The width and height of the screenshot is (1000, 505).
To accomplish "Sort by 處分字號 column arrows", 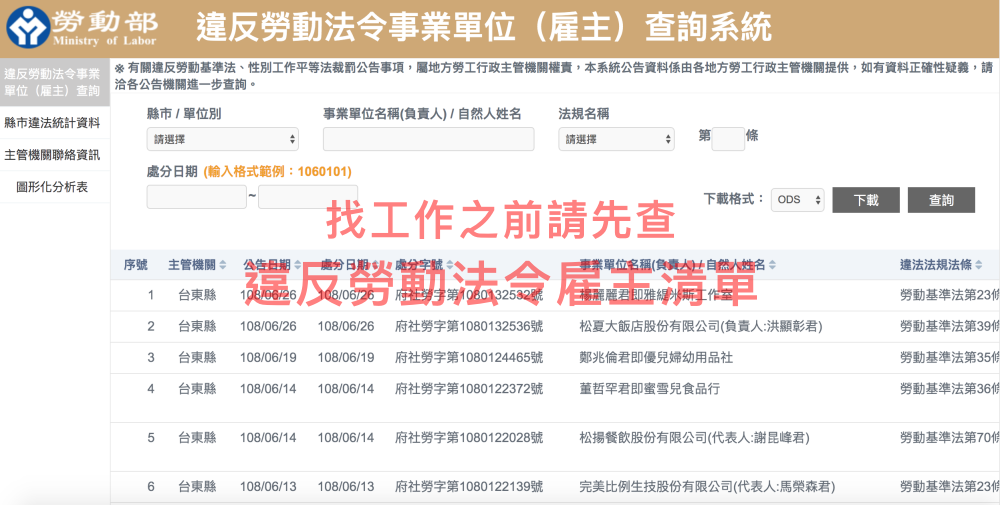I will 452,265.
